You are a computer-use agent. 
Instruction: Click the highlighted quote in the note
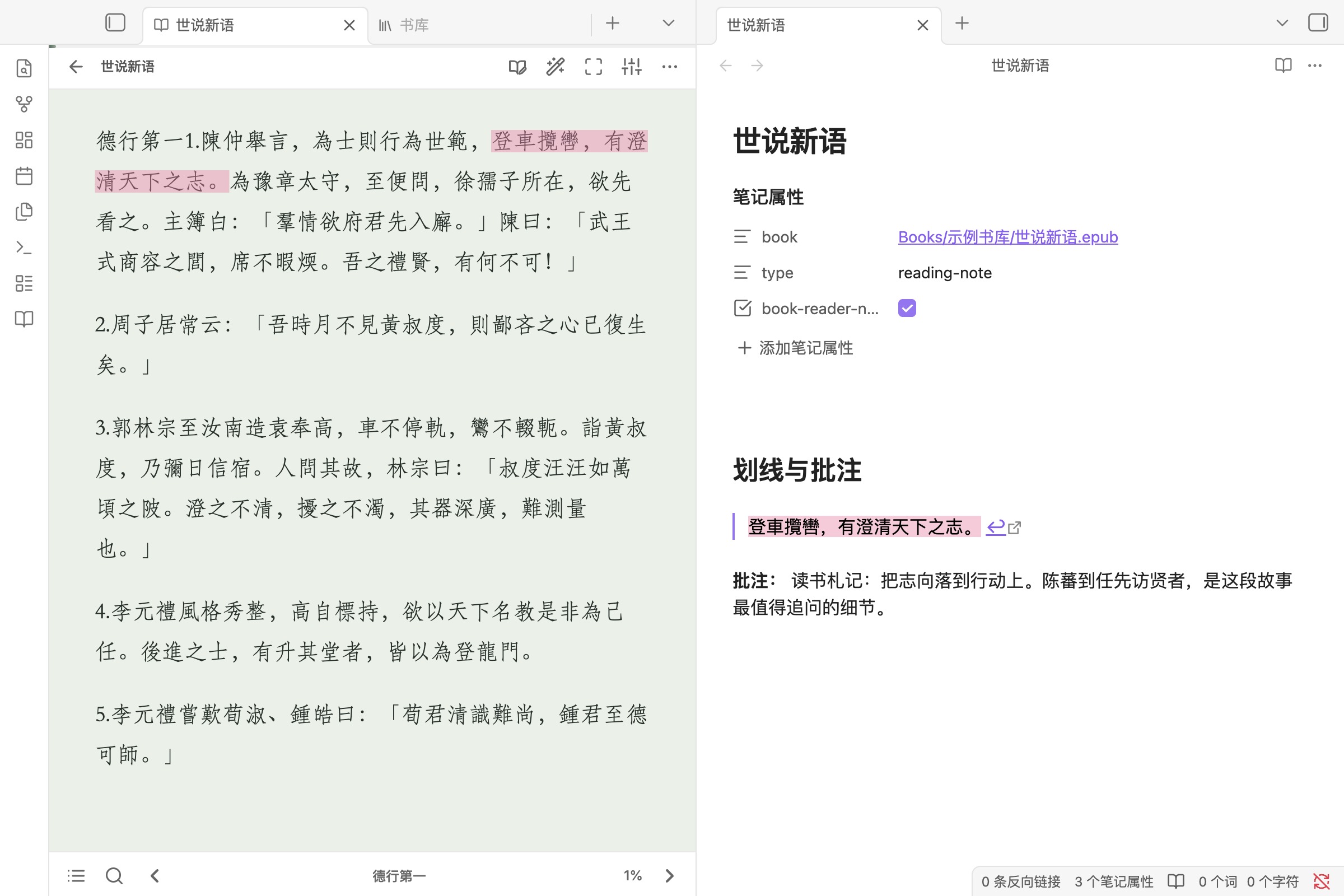point(864,527)
